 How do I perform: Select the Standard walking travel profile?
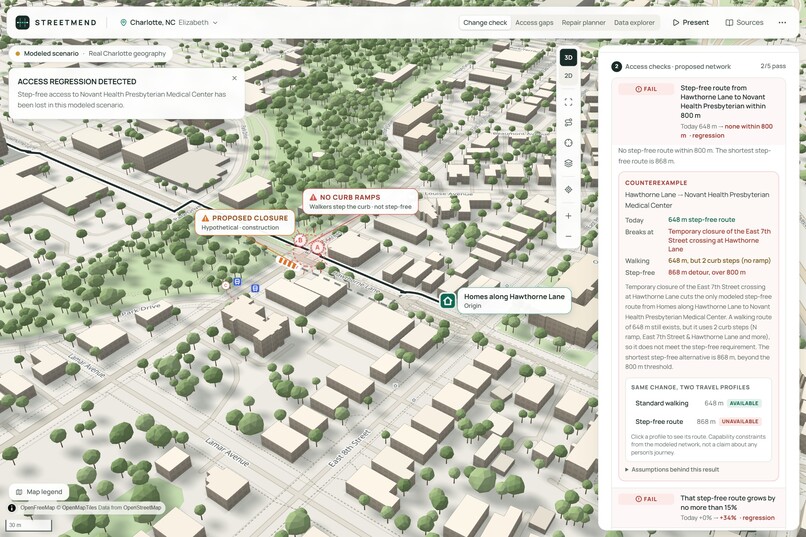click(698, 403)
